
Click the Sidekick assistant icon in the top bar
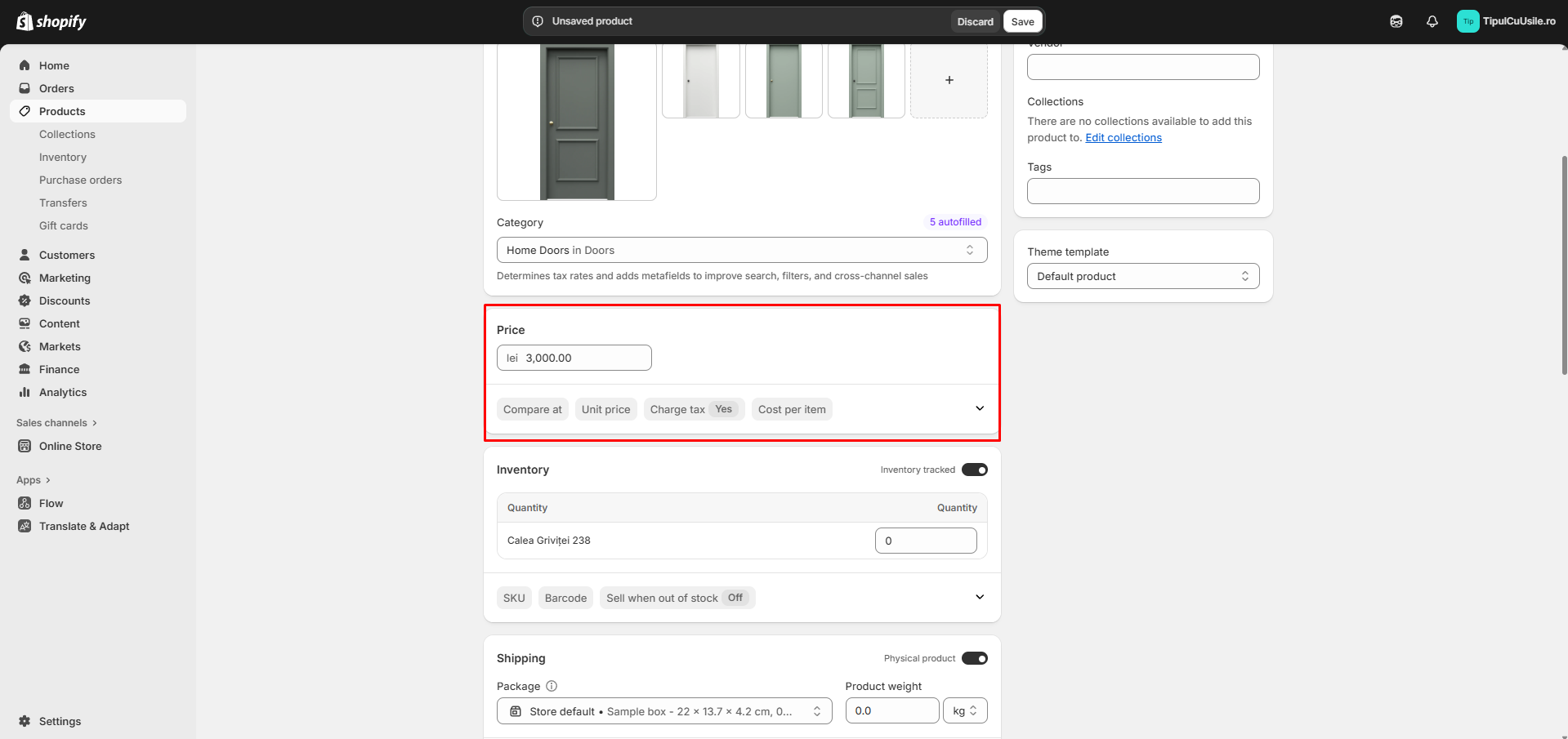(1396, 21)
